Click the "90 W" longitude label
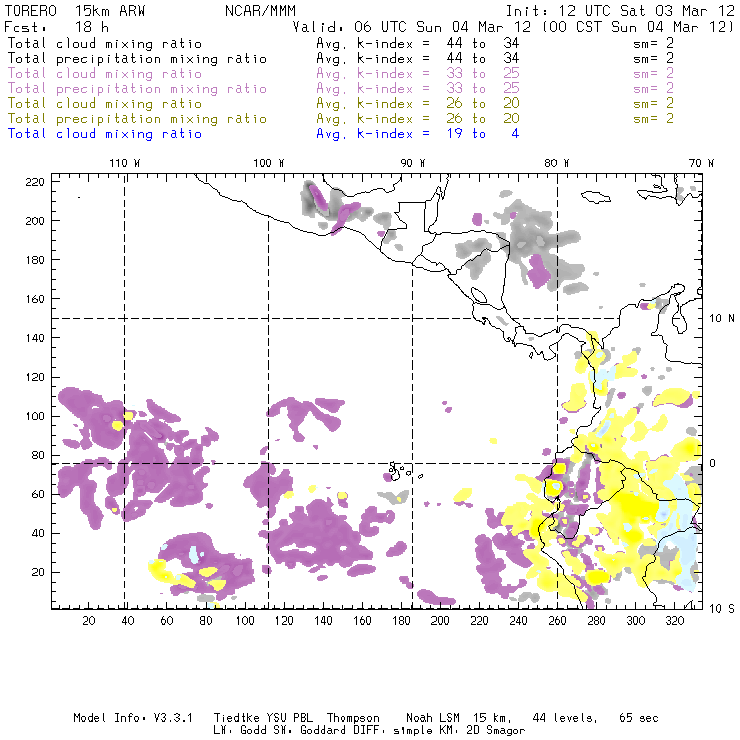Viewport: 740px width, 740px height. tap(413, 163)
